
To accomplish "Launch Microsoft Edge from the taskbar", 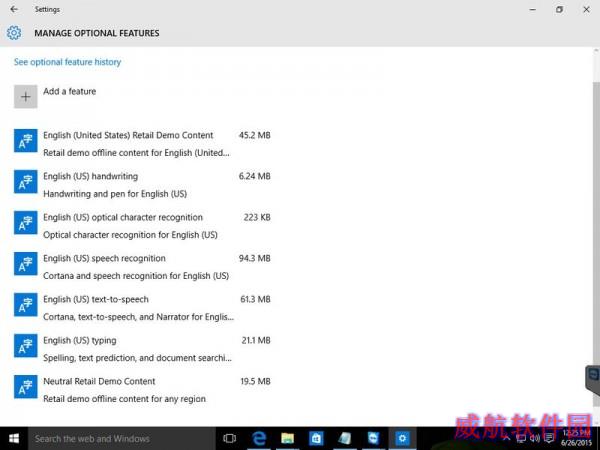I will (259, 439).
